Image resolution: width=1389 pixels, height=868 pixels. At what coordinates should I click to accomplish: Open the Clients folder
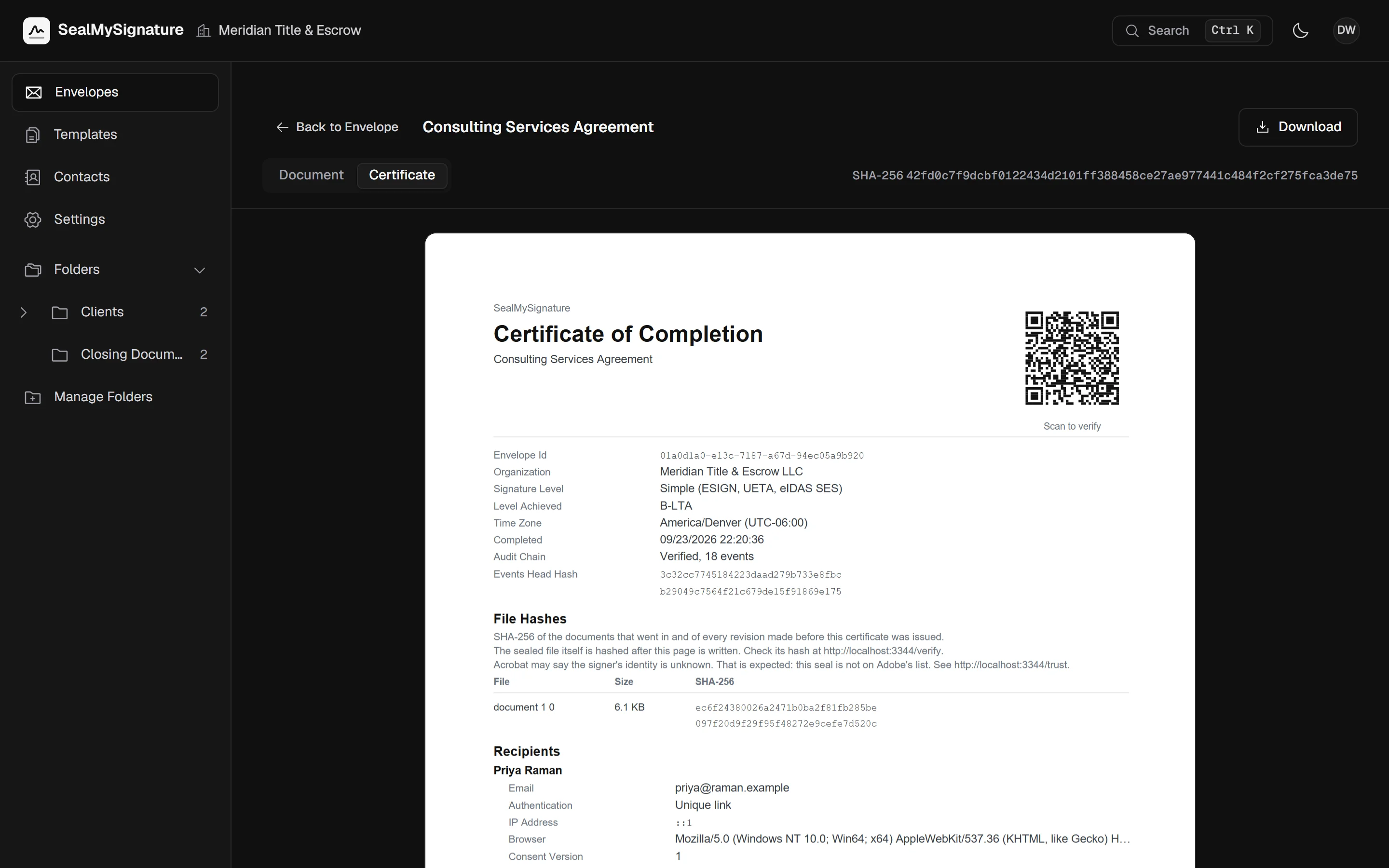[115, 312]
